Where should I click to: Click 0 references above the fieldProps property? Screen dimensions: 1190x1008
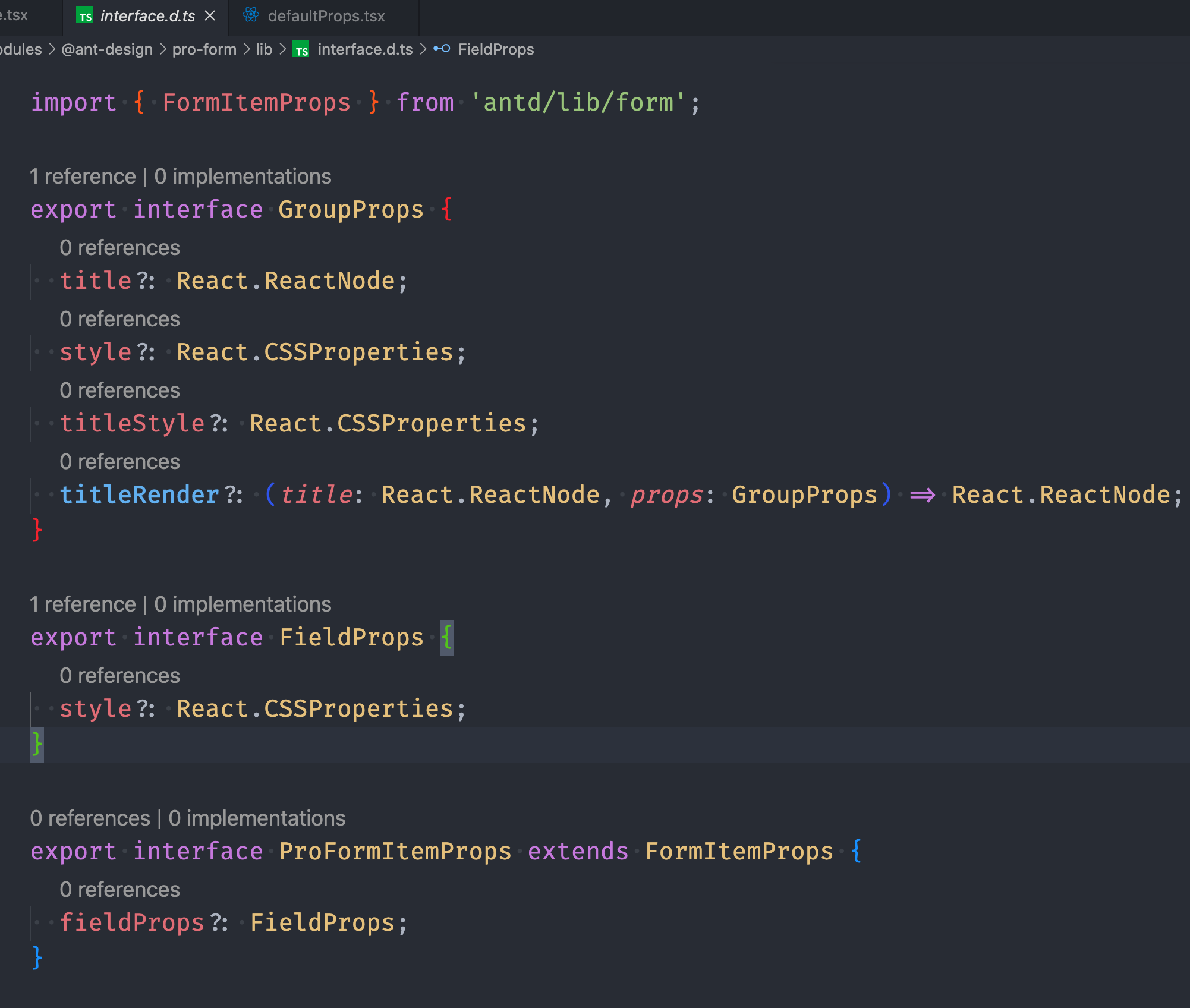click(119, 889)
